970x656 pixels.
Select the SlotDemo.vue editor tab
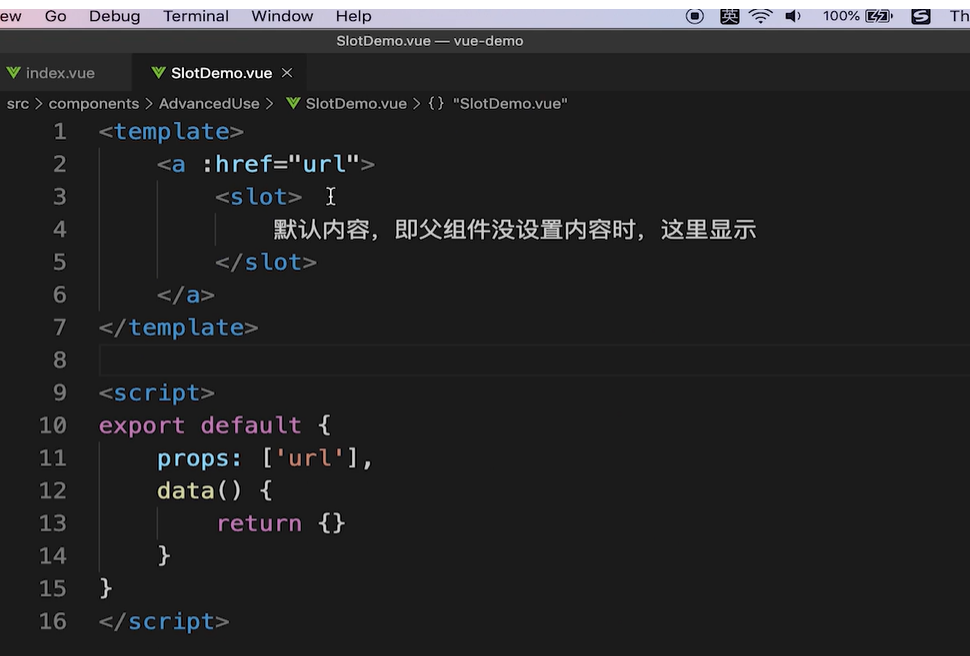coord(221,73)
